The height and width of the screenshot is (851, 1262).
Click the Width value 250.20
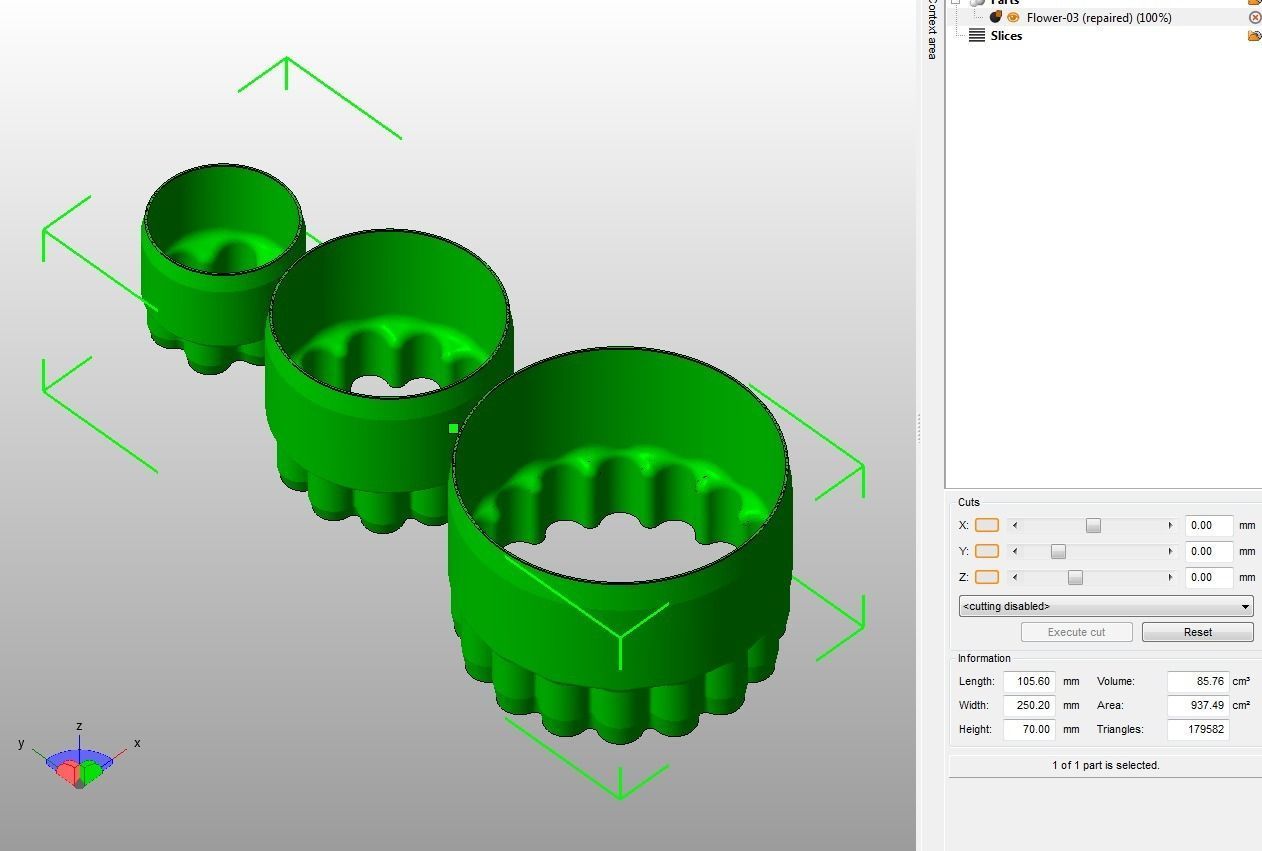[1030, 705]
